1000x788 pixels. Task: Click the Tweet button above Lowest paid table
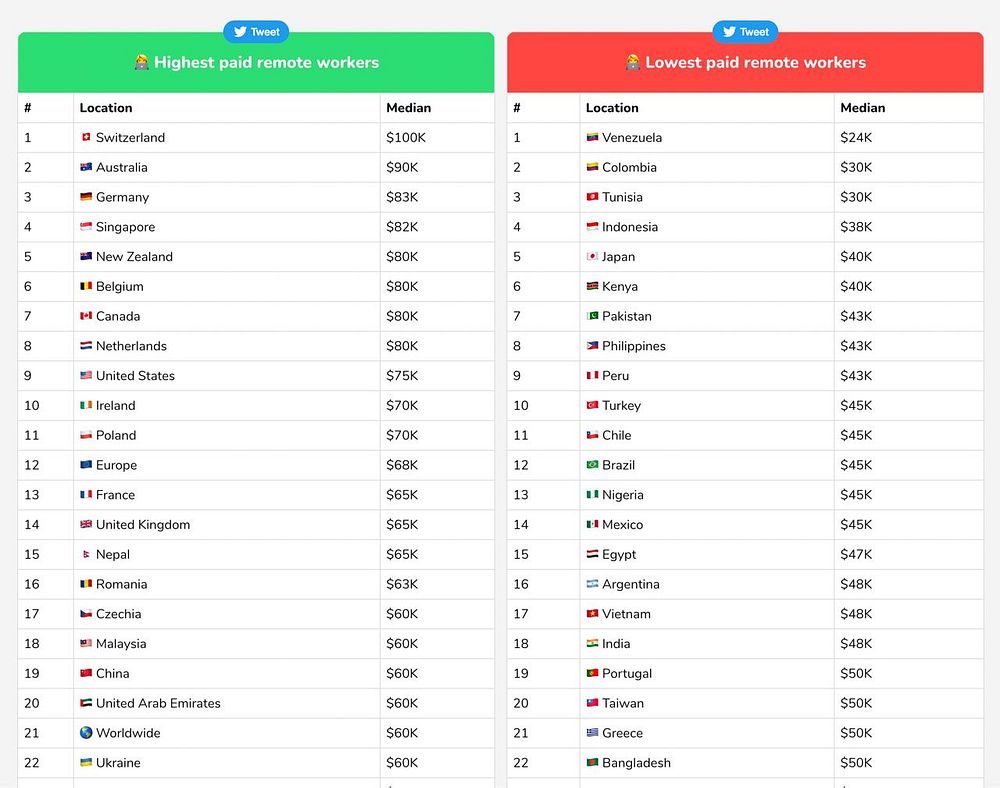745,32
